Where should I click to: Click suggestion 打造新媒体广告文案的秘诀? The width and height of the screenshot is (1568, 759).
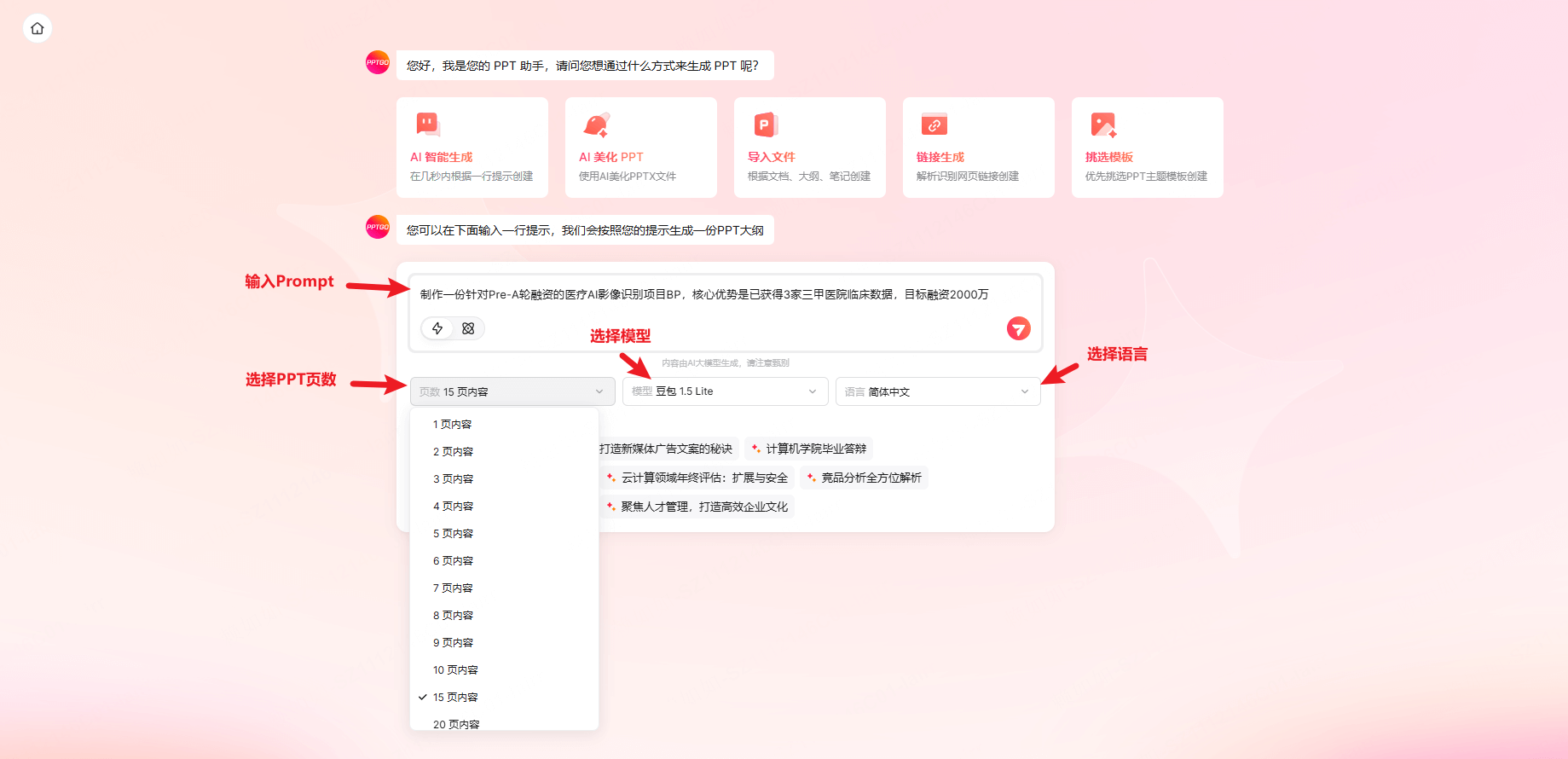(667, 449)
